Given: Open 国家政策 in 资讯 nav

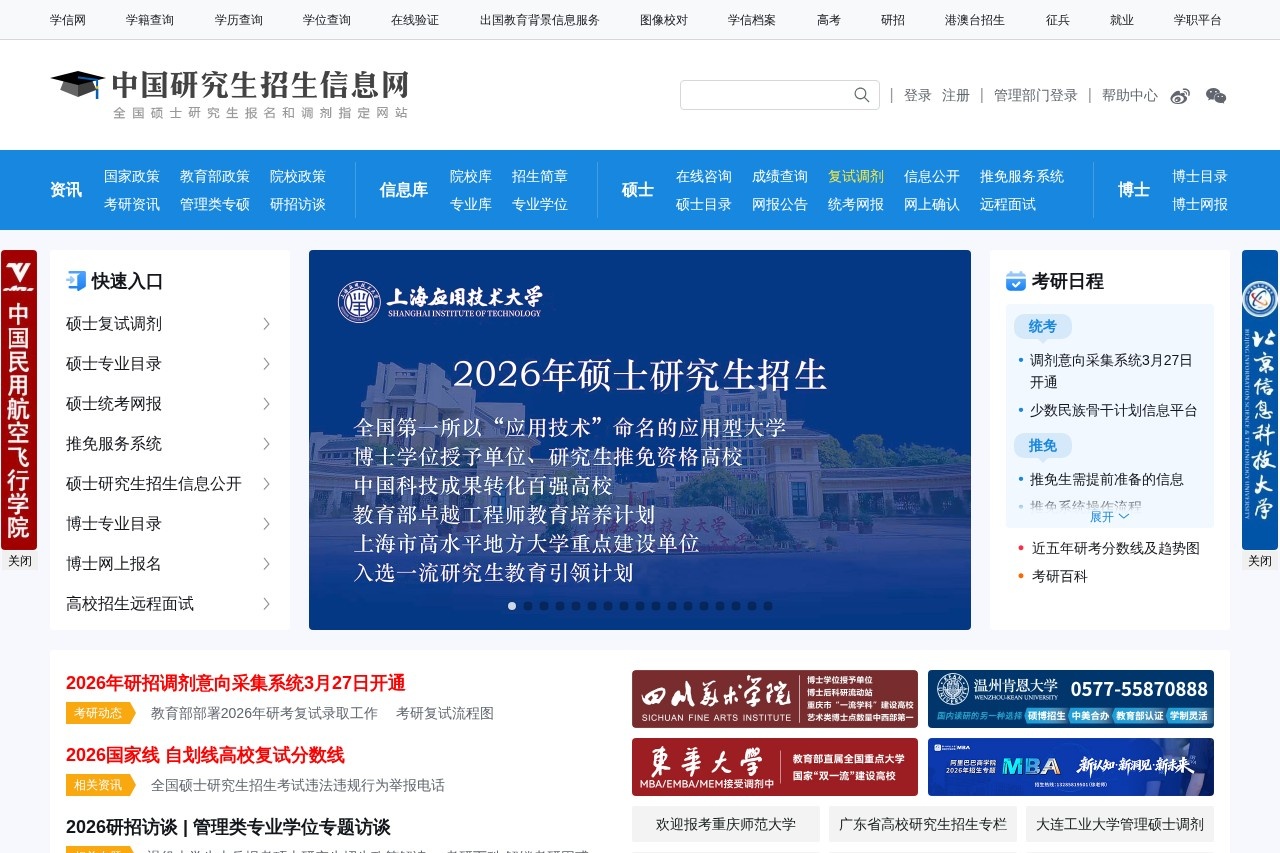Looking at the screenshot, I should [x=132, y=176].
